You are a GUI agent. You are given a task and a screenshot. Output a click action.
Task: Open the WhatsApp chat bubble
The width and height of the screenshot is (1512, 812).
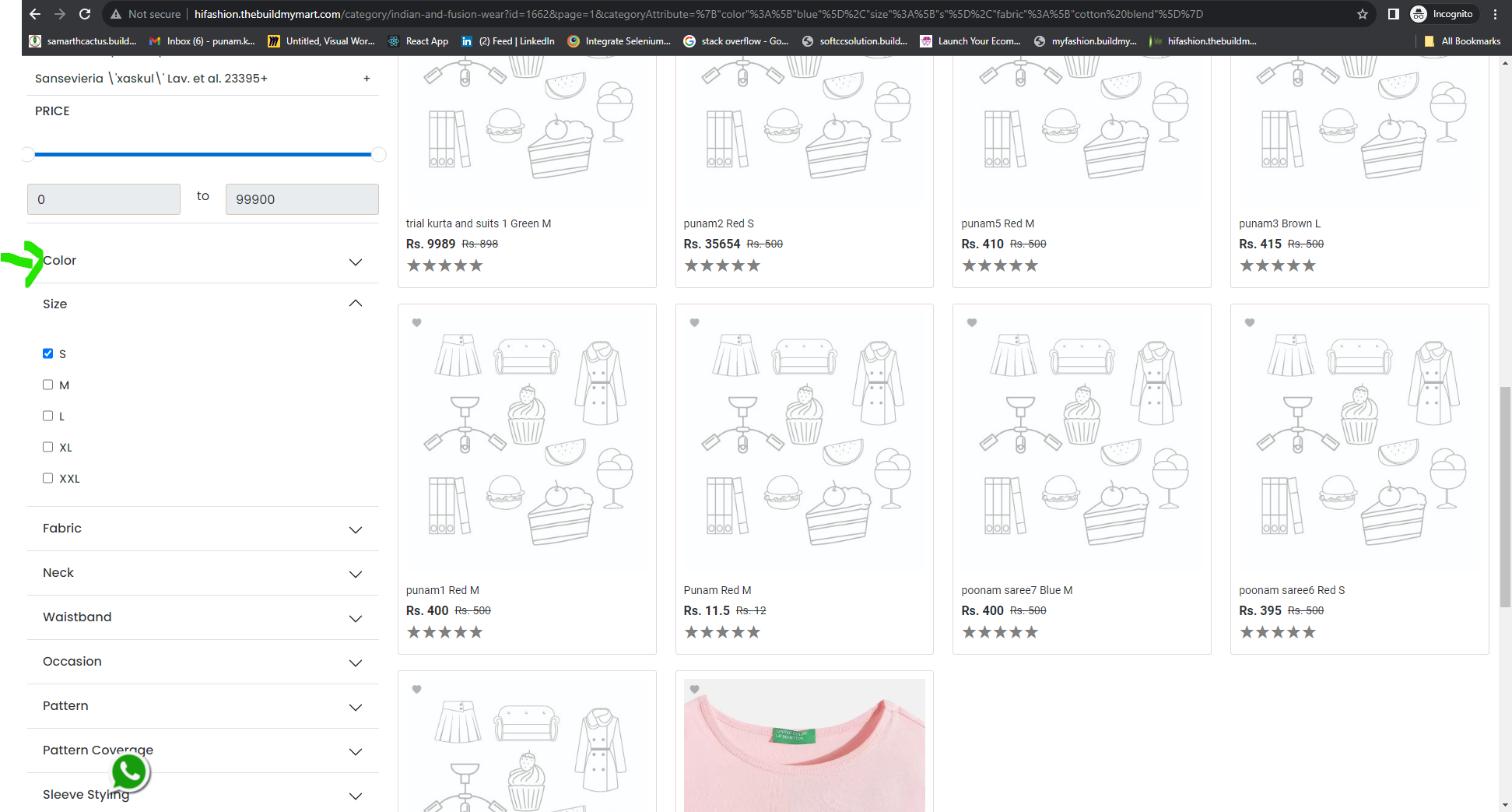tap(130, 772)
